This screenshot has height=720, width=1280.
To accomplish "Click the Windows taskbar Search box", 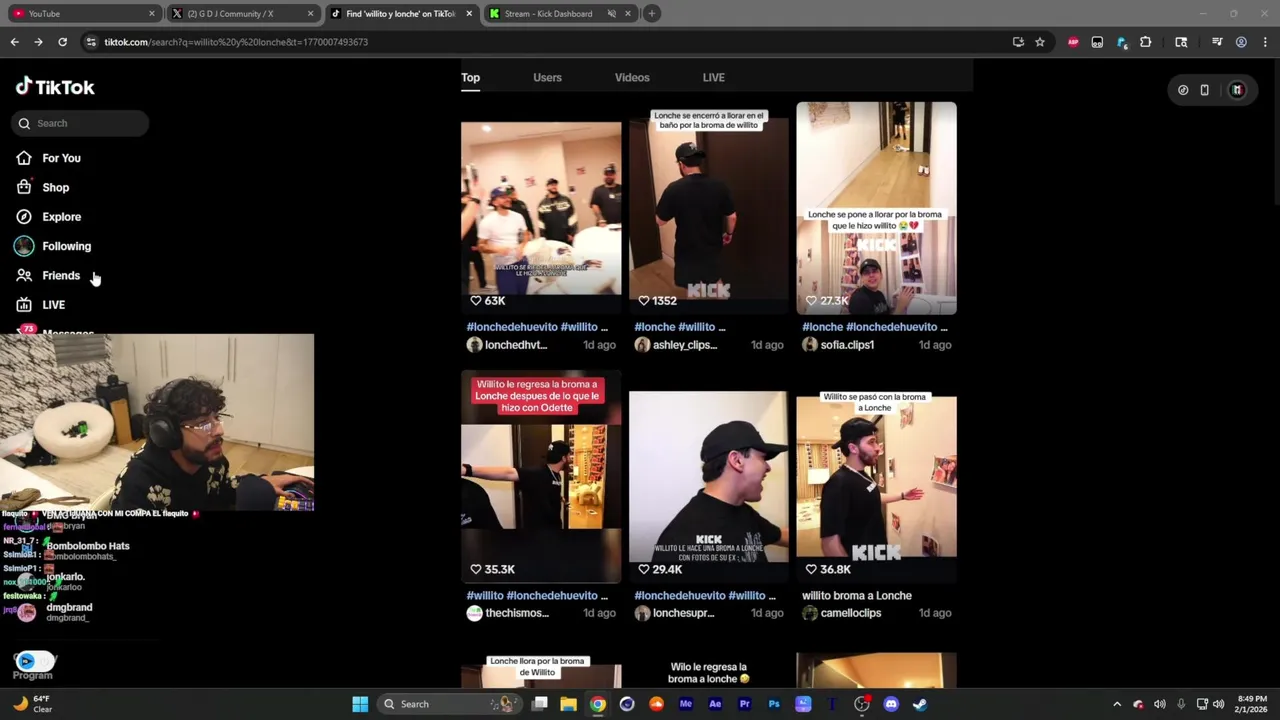I will 450,704.
